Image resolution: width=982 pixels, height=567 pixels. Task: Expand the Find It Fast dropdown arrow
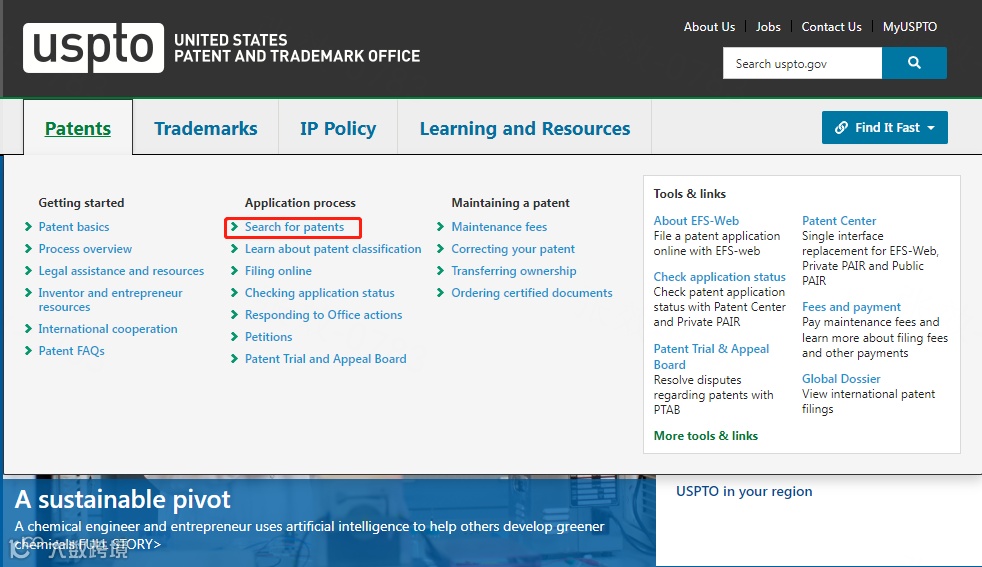[x=931, y=128]
